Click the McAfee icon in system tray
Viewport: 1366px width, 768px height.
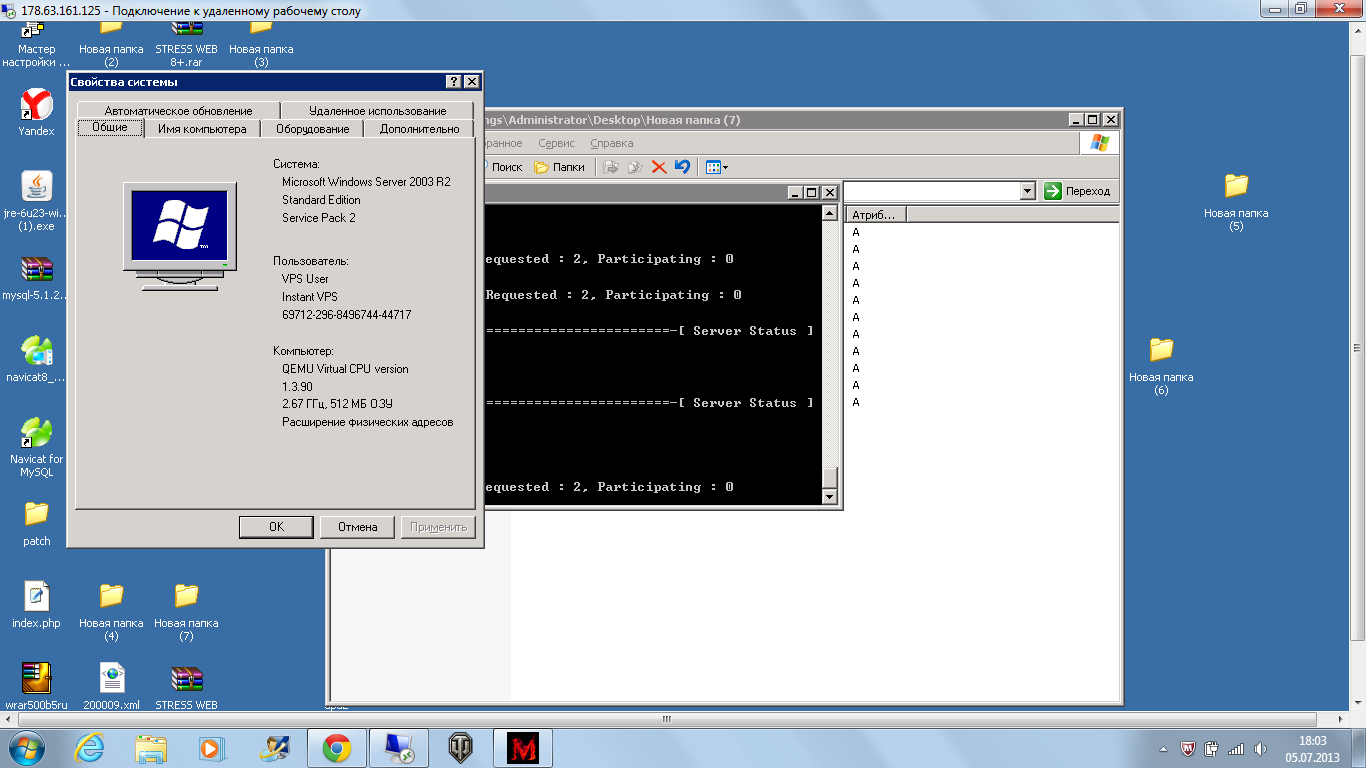click(x=1188, y=748)
